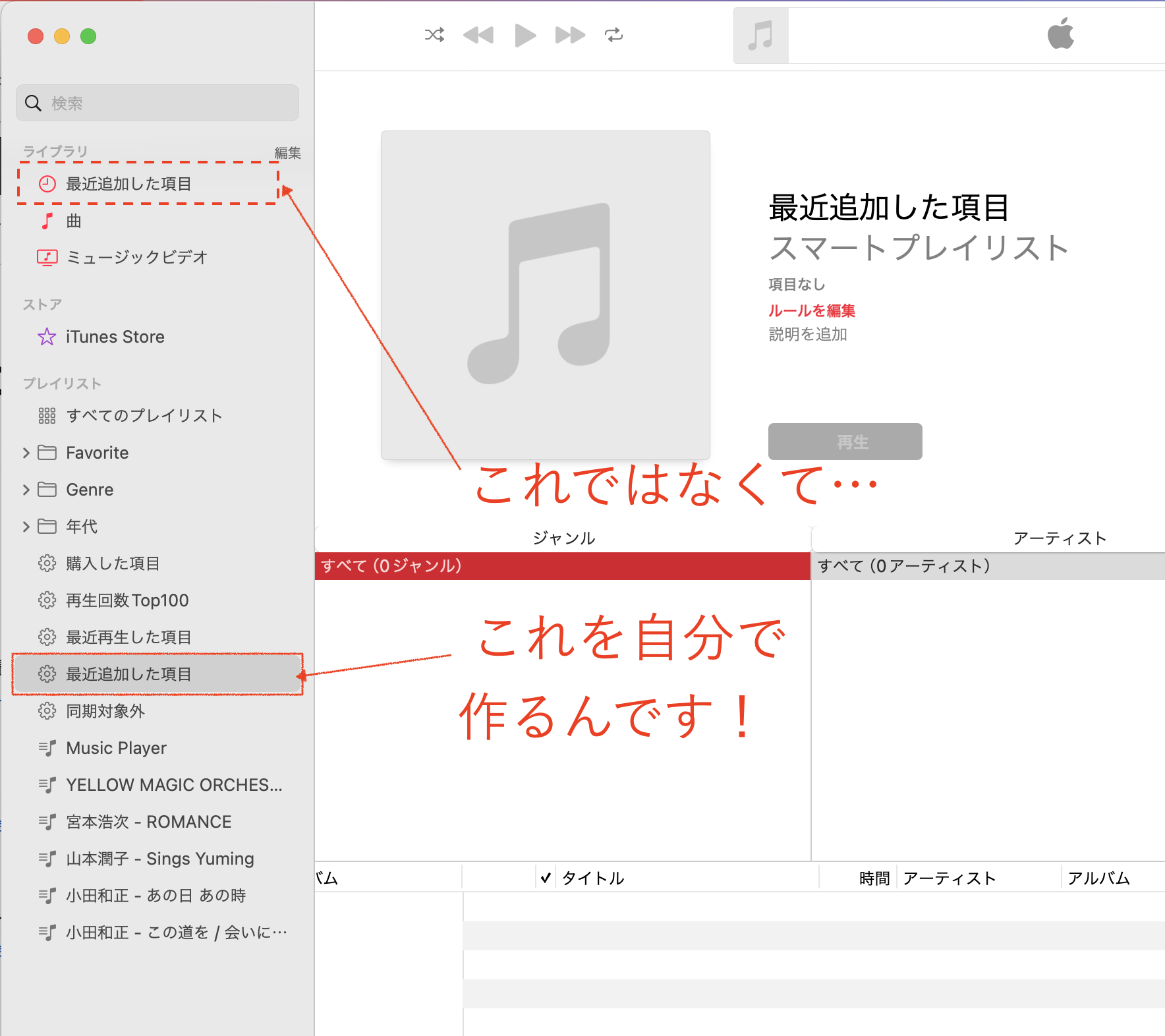Click the large playlist artwork placeholder
Image resolution: width=1165 pixels, height=1036 pixels.
[x=546, y=295]
